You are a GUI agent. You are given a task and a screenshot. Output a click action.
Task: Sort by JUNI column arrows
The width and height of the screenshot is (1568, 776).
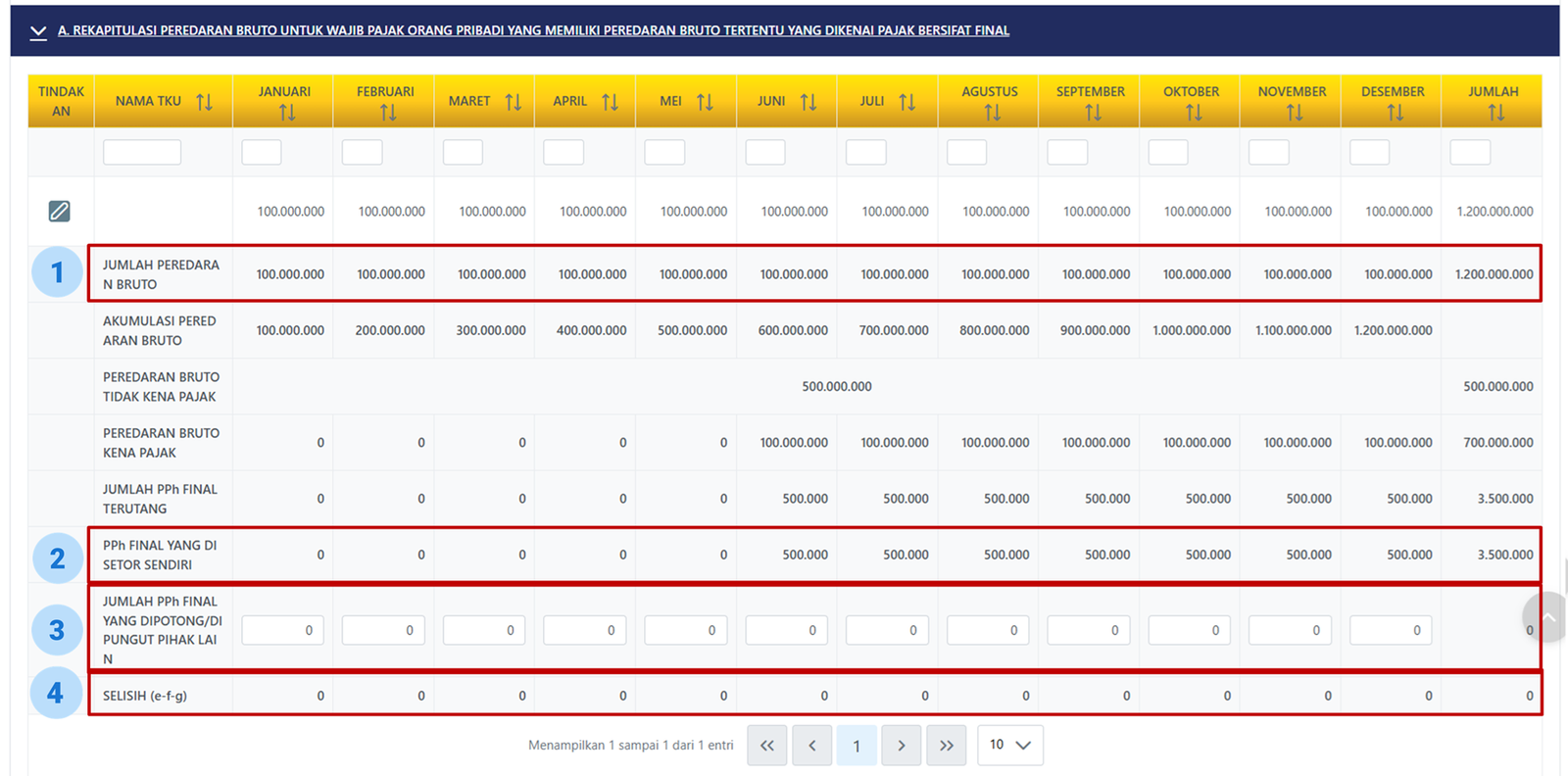click(808, 102)
